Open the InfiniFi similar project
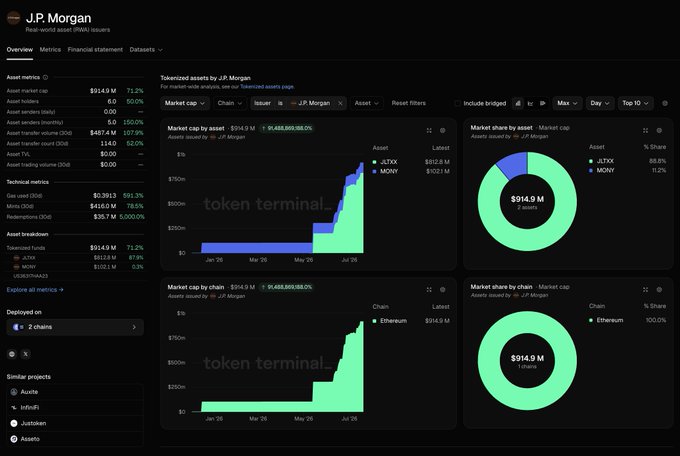 point(75,407)
